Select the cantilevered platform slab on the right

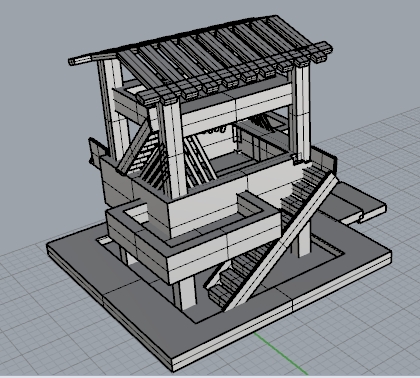pos(357,204)
